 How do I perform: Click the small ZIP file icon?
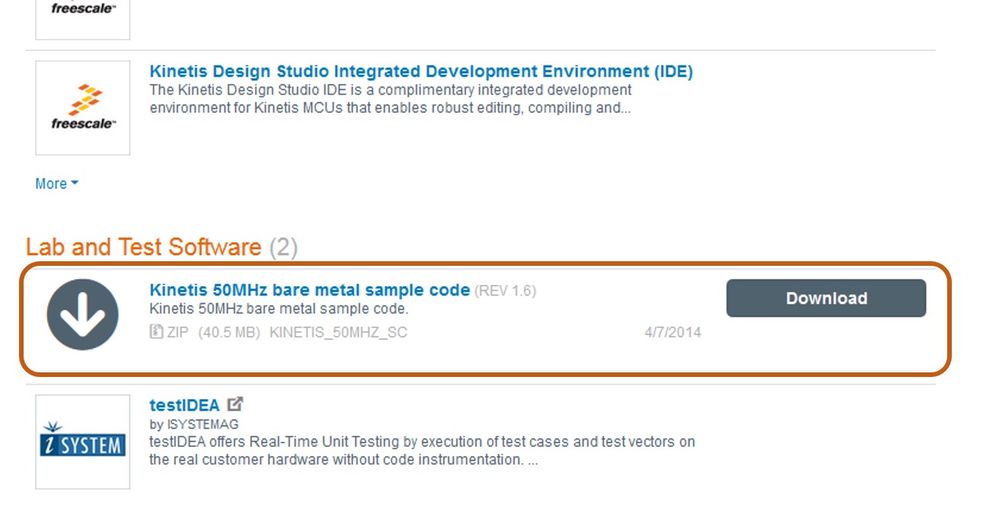[156, 332]
